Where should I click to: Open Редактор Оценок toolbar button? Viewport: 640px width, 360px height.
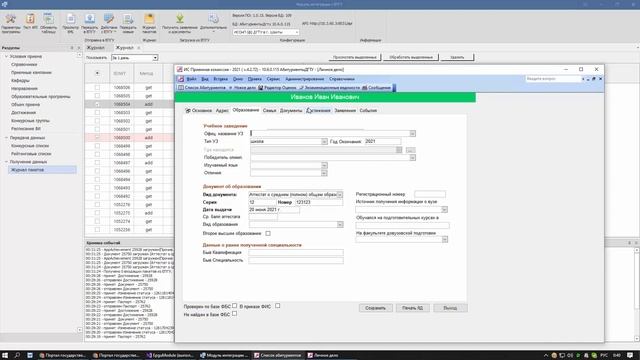277,88
